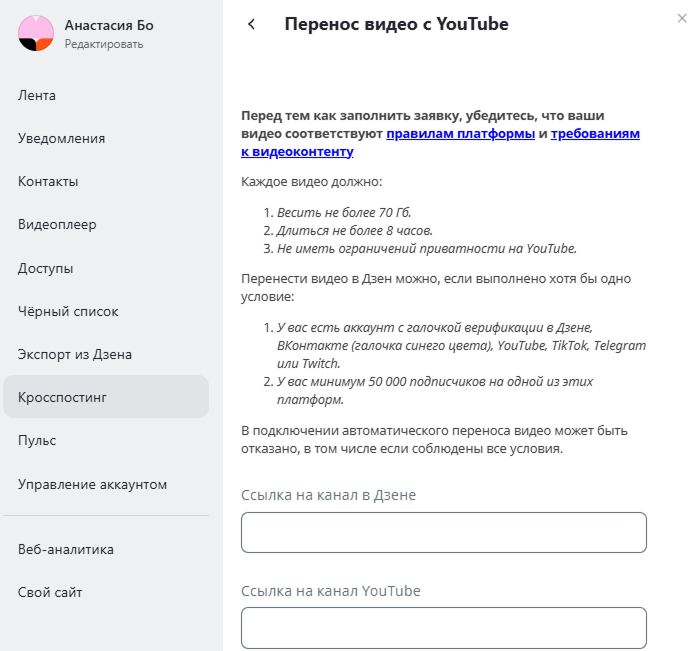The image size is (691, 651).
Task: Click the back arrow beside the page title
Action: tap(252, 25)
